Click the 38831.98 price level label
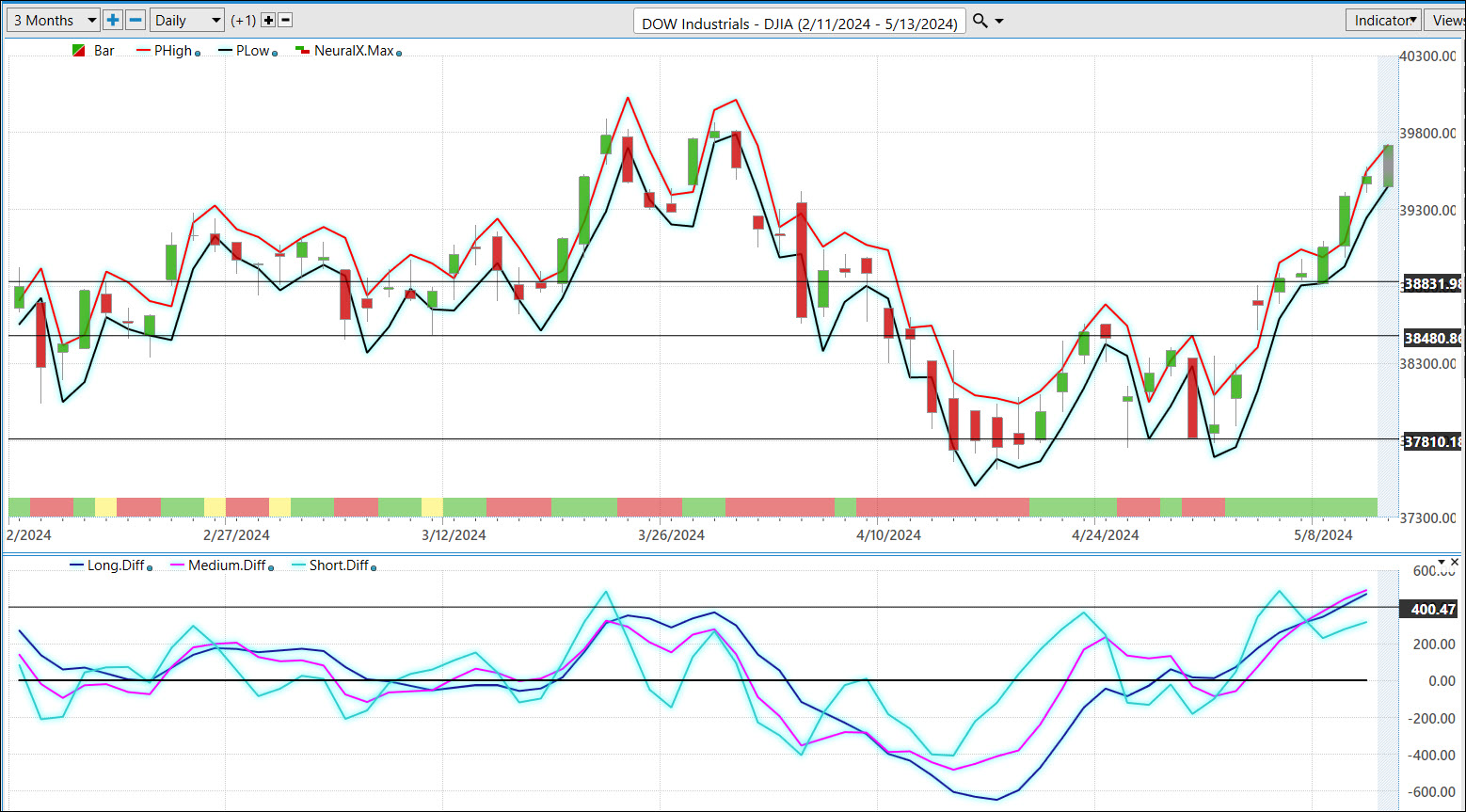Viewport: 1466px width, 812px height. (x=1430, y=283)
